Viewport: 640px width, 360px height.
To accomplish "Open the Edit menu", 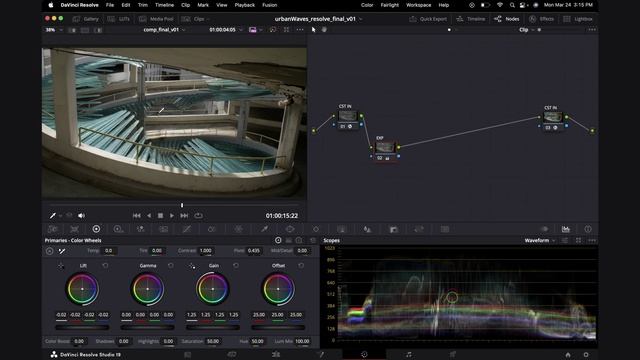I will pos(126,5).
